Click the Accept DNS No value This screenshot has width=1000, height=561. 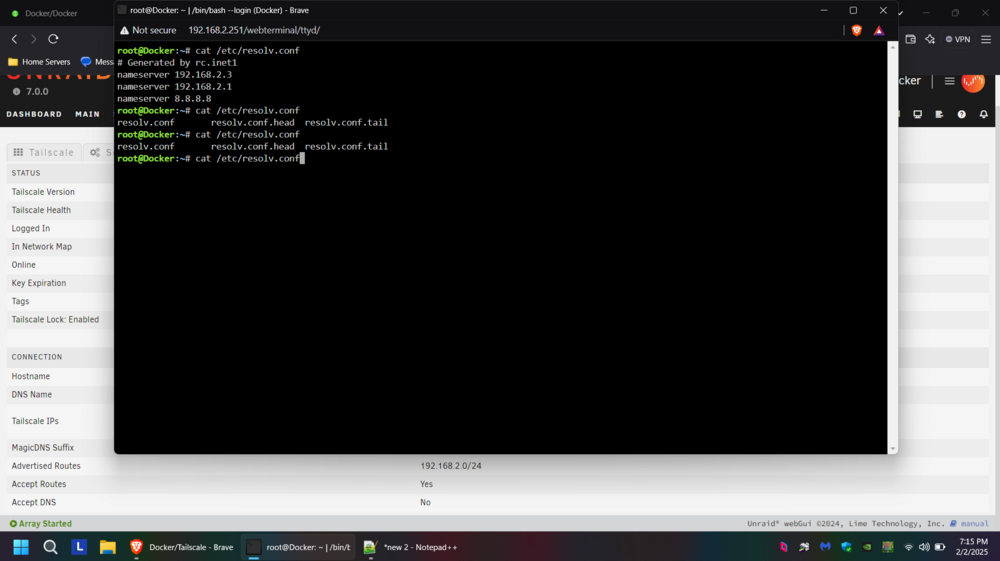pos(425,502)
